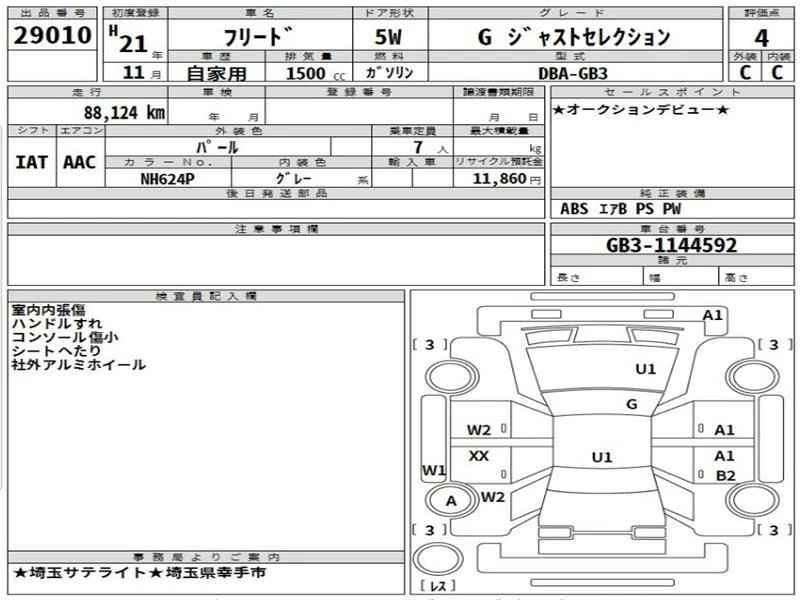Select recycle deposit 11,860円
Viewport: 800px width, 600px height.
[x=507, y=179]
